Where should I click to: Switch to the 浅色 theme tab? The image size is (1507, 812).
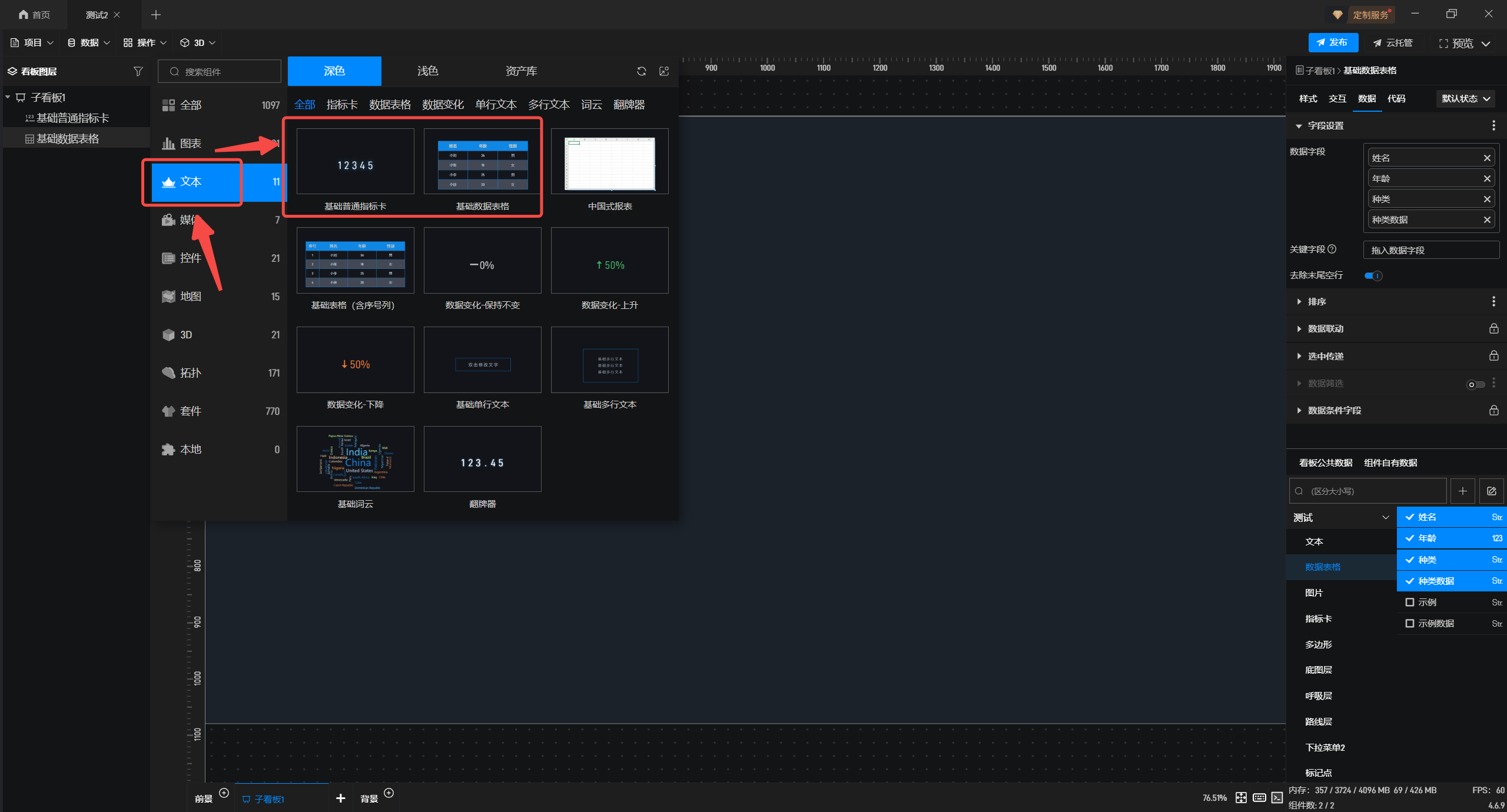point(427,71)
